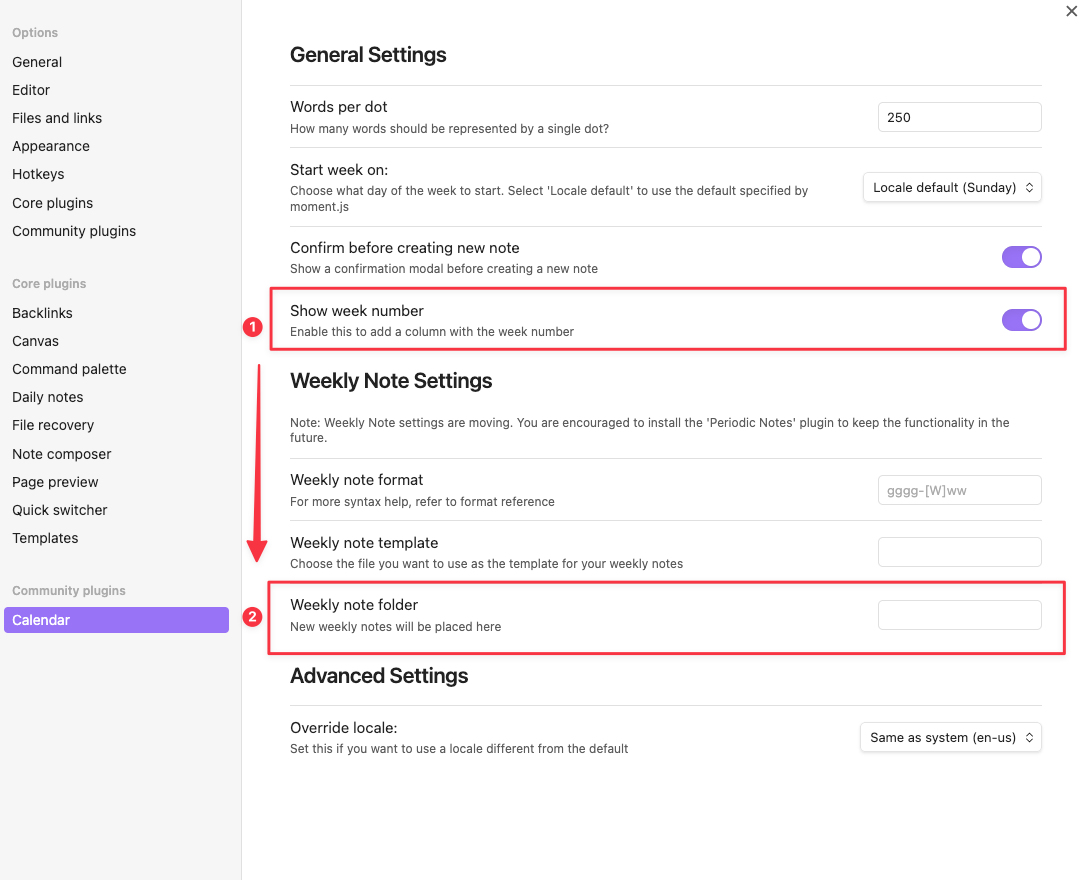Viewport: 1089px width, 880px height.
Task: Toggle Show week number switch
Action: click(x=1021, y=320)
